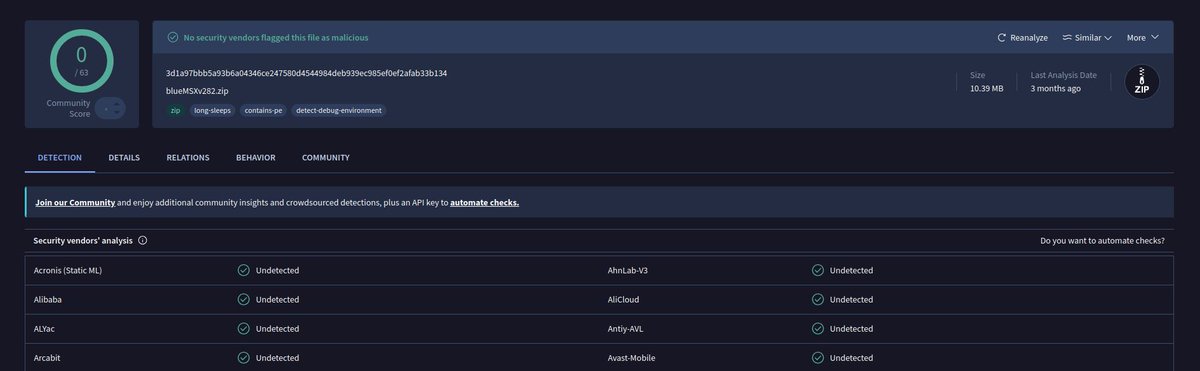Switch to the DETAILS tab

click(124, 158)
